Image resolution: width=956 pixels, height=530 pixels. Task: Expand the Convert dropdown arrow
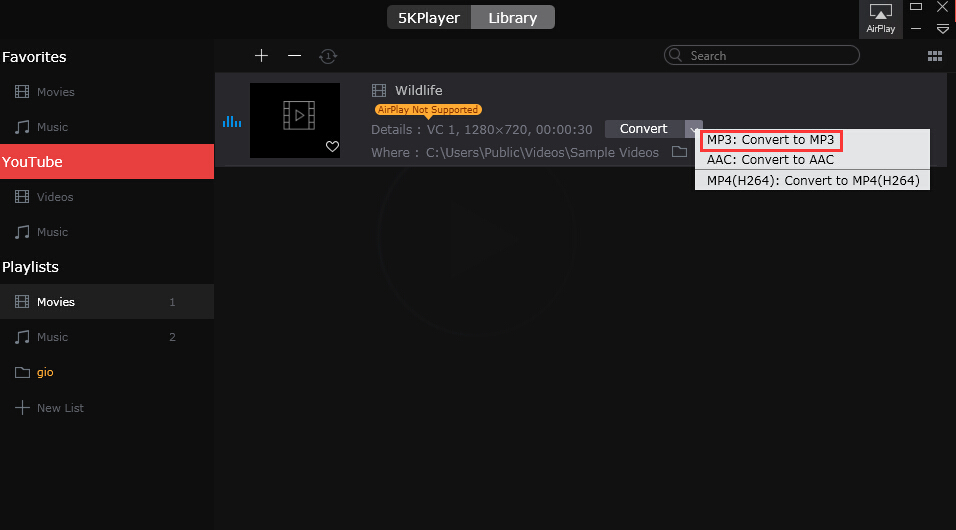693,129
